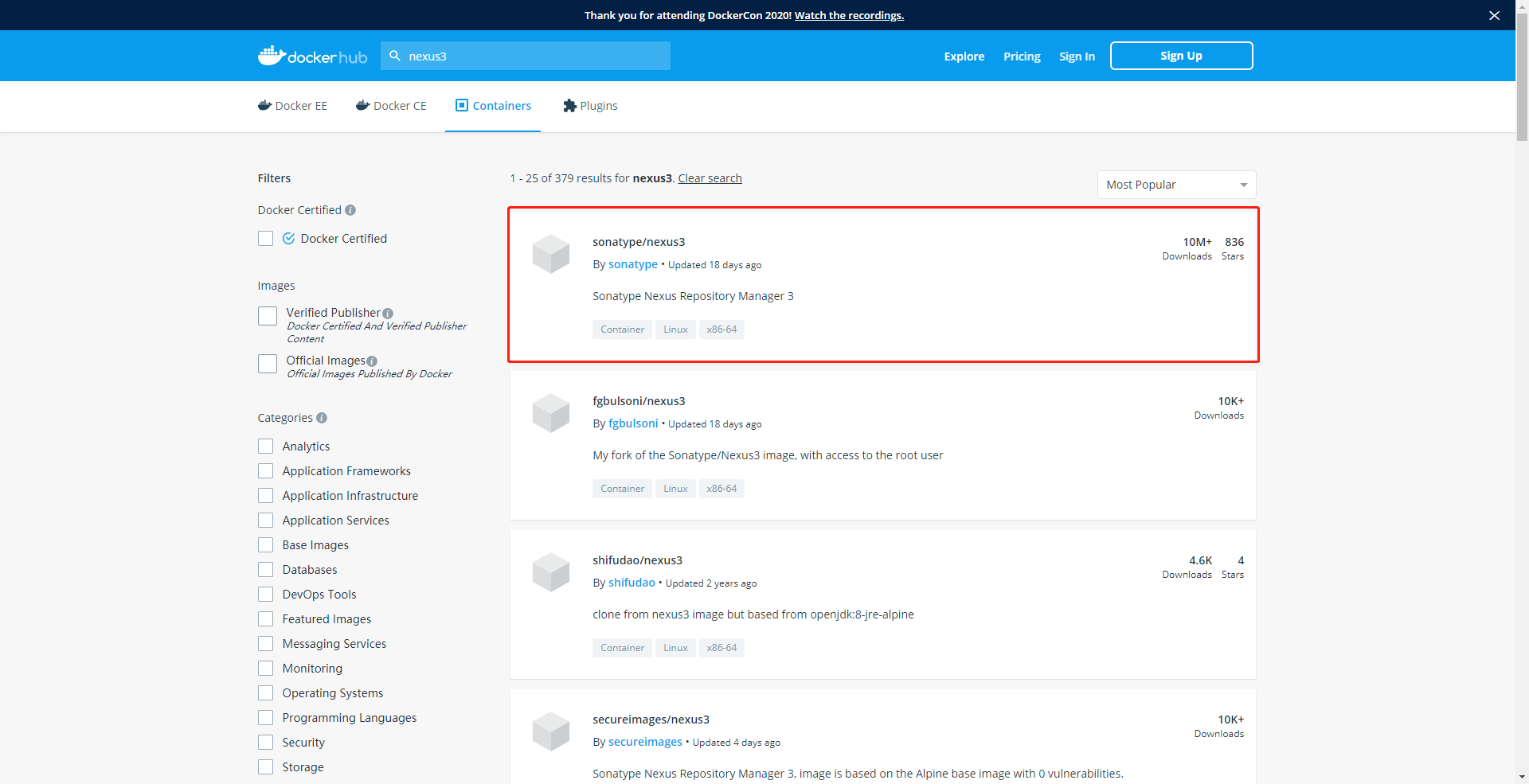Viewport: 1529px width, 784px height.
Task: Click the 10M+ Downloads count on sonatype/nexus3
Action: coord(1187,248)
